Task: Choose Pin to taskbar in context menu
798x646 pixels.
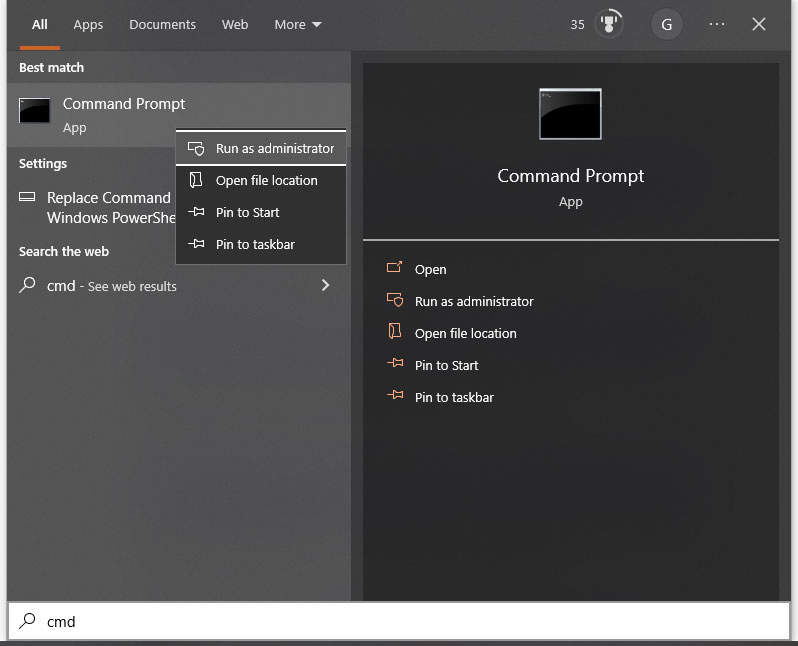Action: click(x=261, y=244)
